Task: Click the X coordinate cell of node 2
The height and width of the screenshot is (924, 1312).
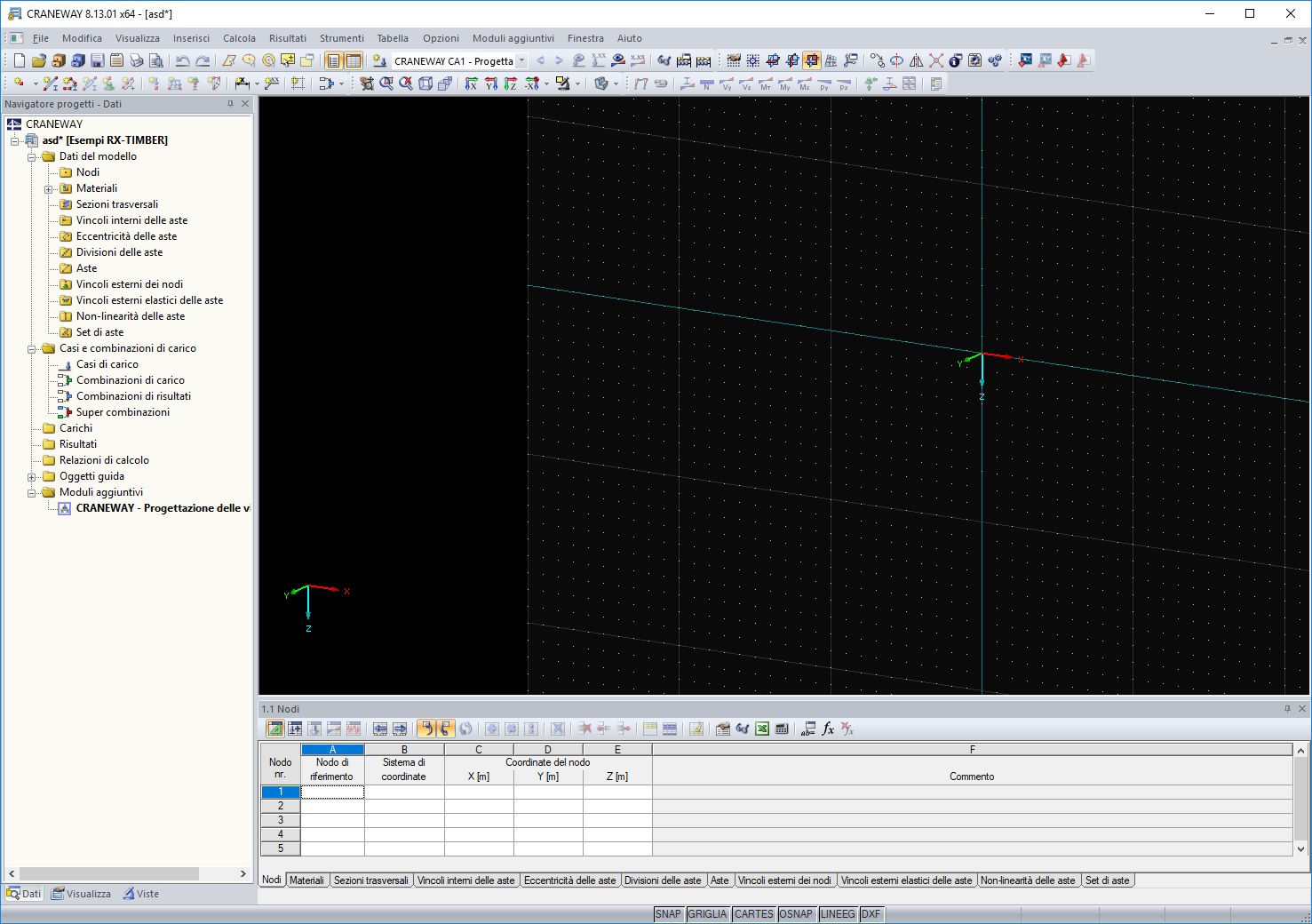Action: pos(478,806)
